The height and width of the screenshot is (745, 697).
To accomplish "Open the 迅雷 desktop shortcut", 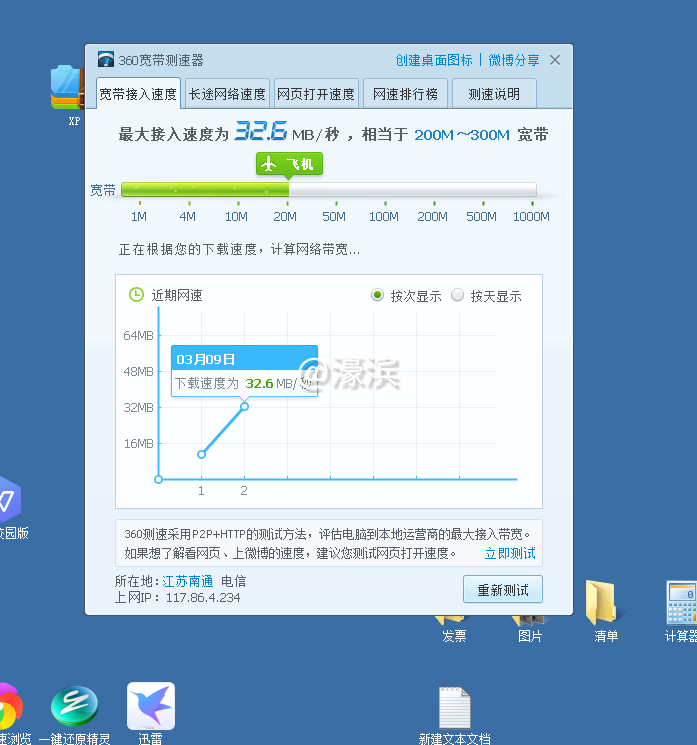I will pyautogui.click(x=151, y=706).
